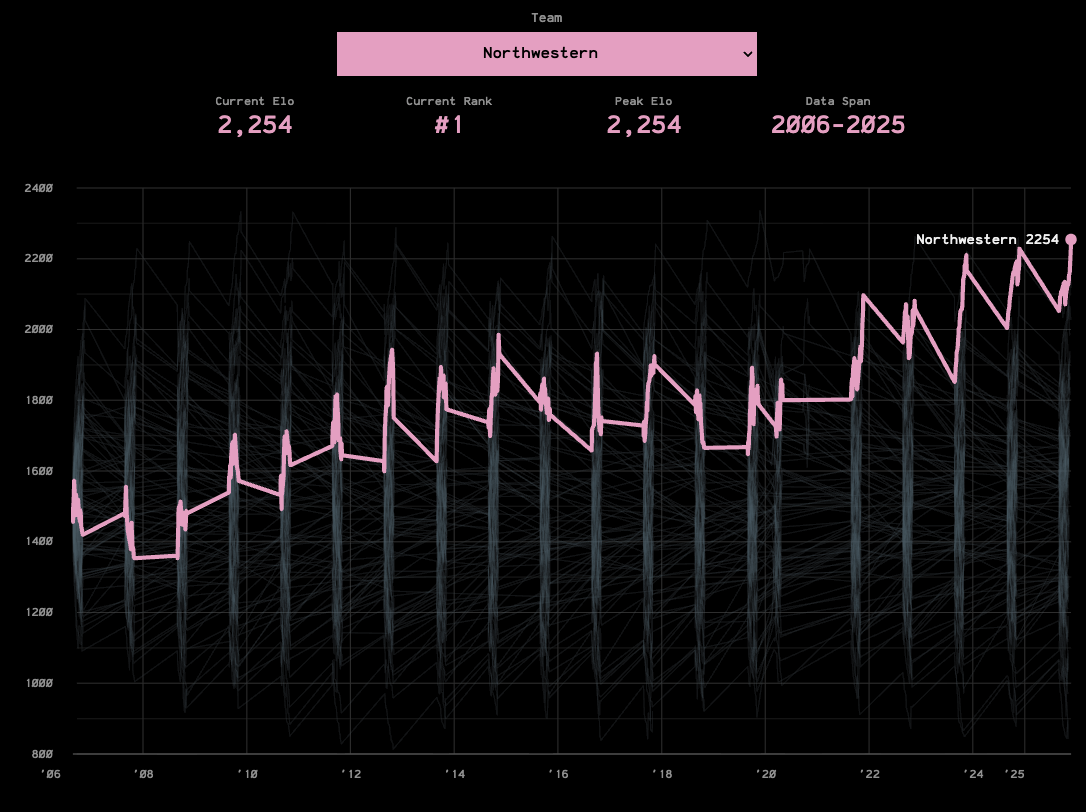Click the 800 y-axis label

tap(42, 754)
